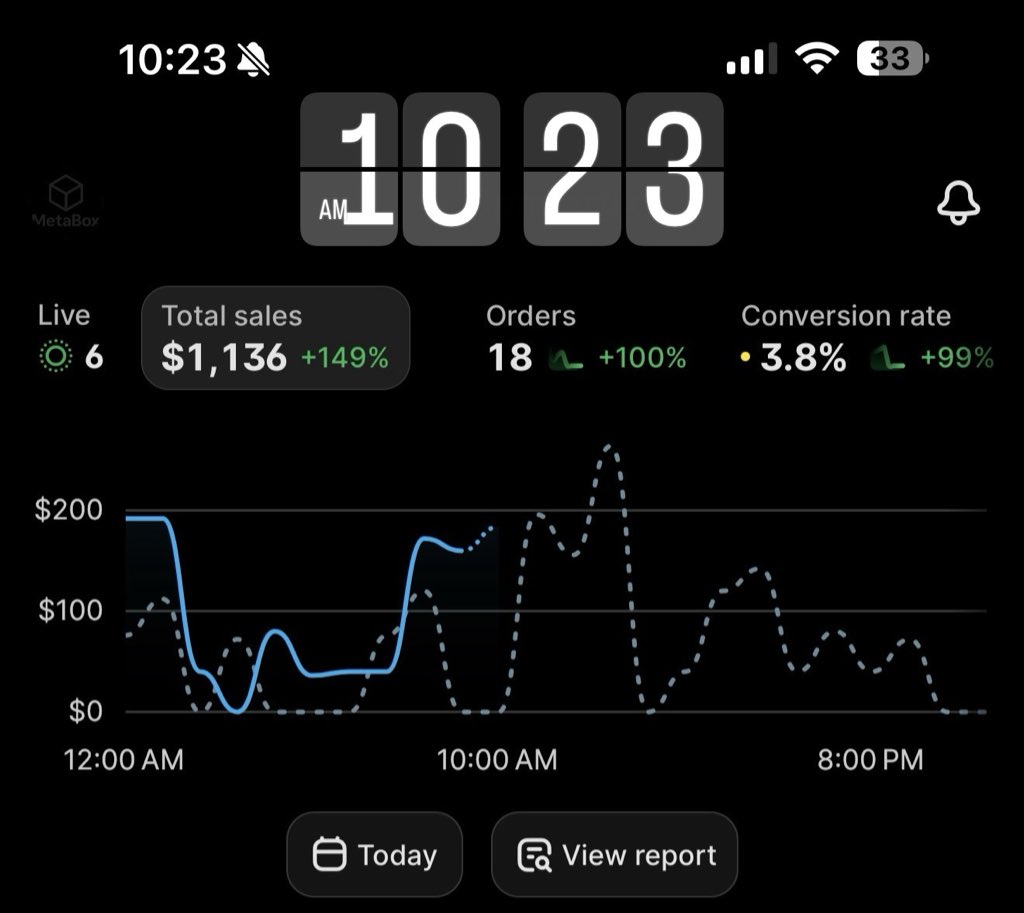This screenshot has width=1024, height=913.
Task: Tap the blue sales line peak
Action: tap(145, 519)
